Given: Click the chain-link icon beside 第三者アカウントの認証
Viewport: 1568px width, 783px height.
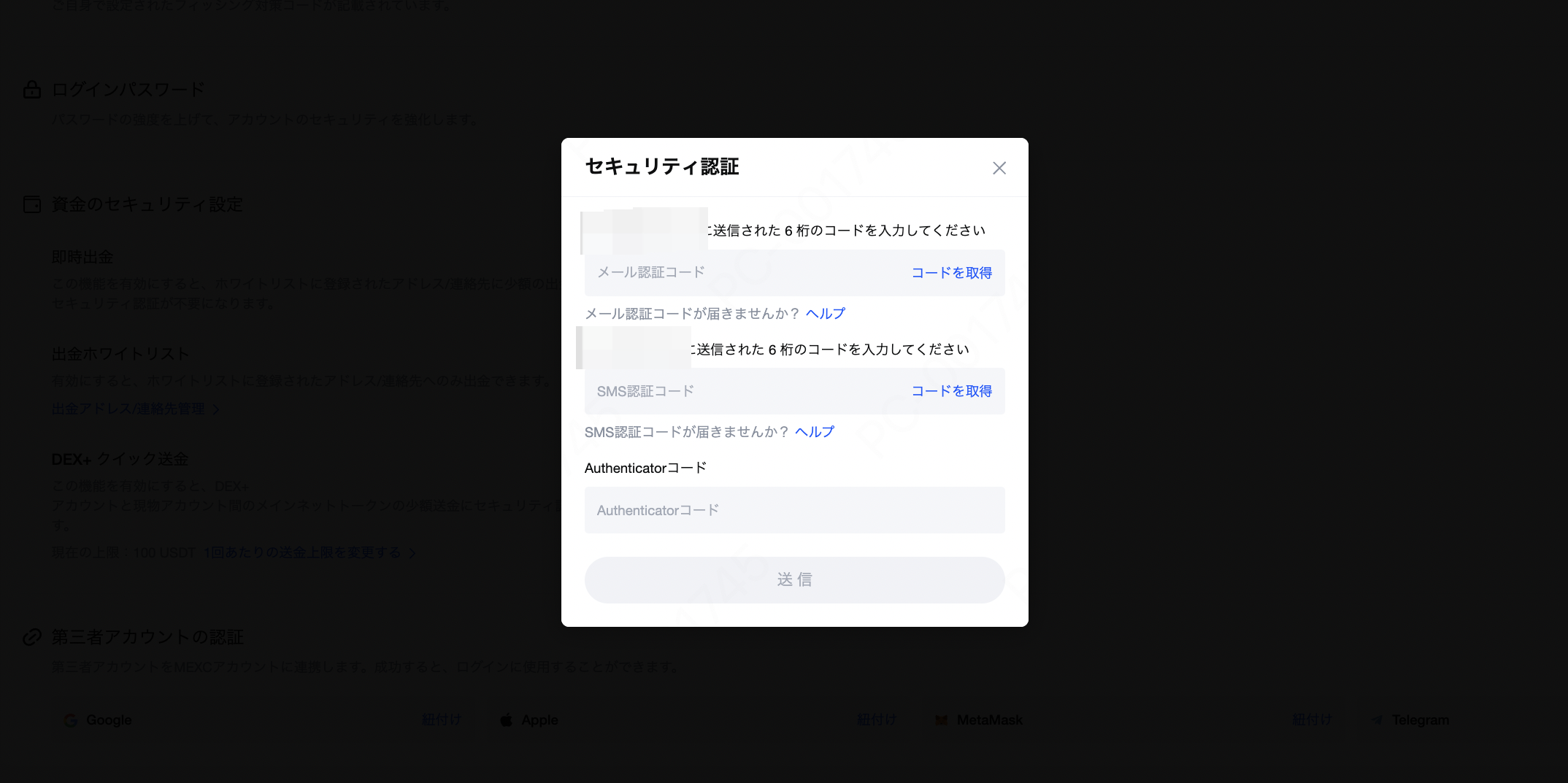Looking at the screenshot, I should tap(32, 637).
